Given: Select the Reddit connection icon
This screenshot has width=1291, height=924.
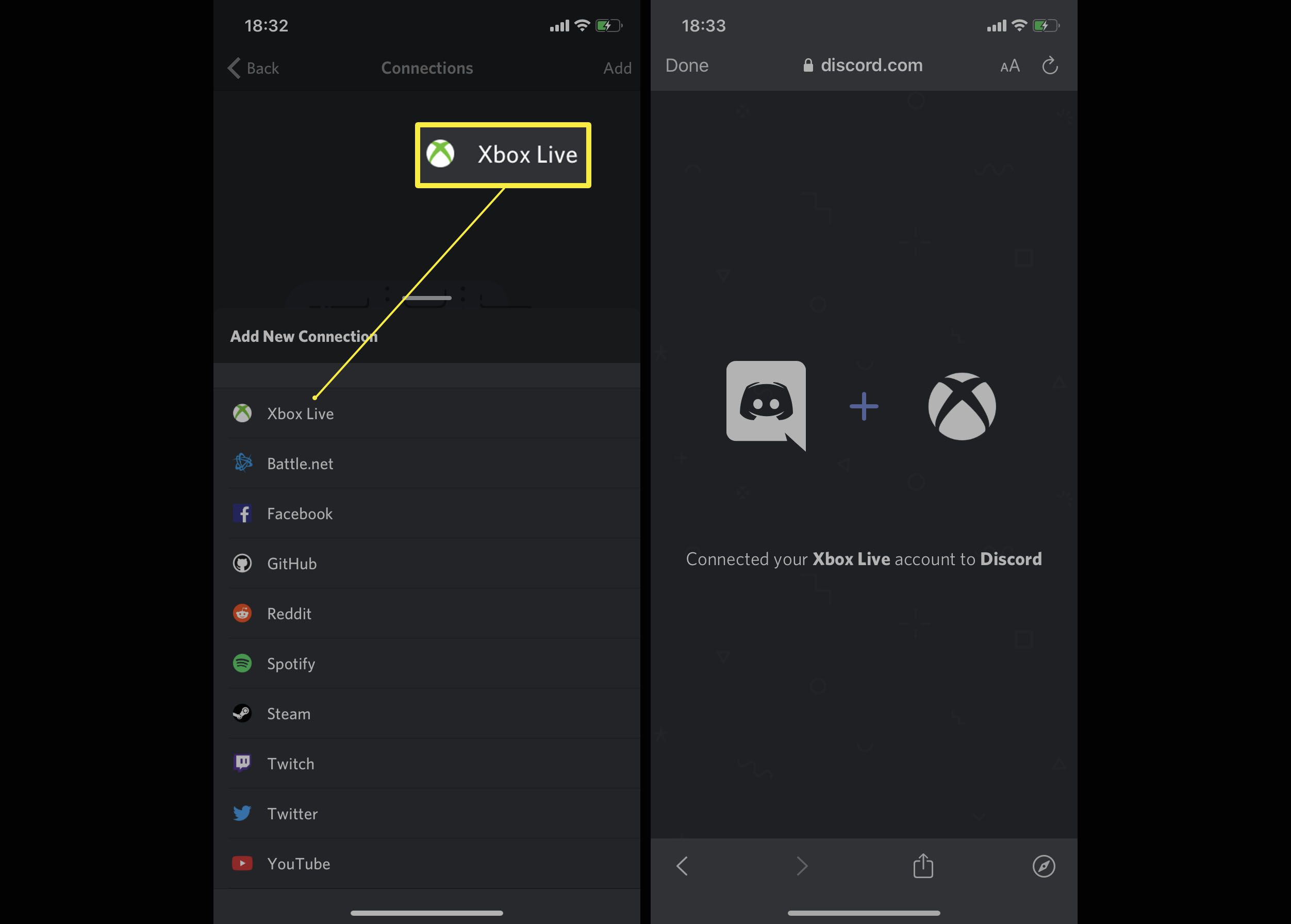Looking at the screenshot, I should click(243, 613).
